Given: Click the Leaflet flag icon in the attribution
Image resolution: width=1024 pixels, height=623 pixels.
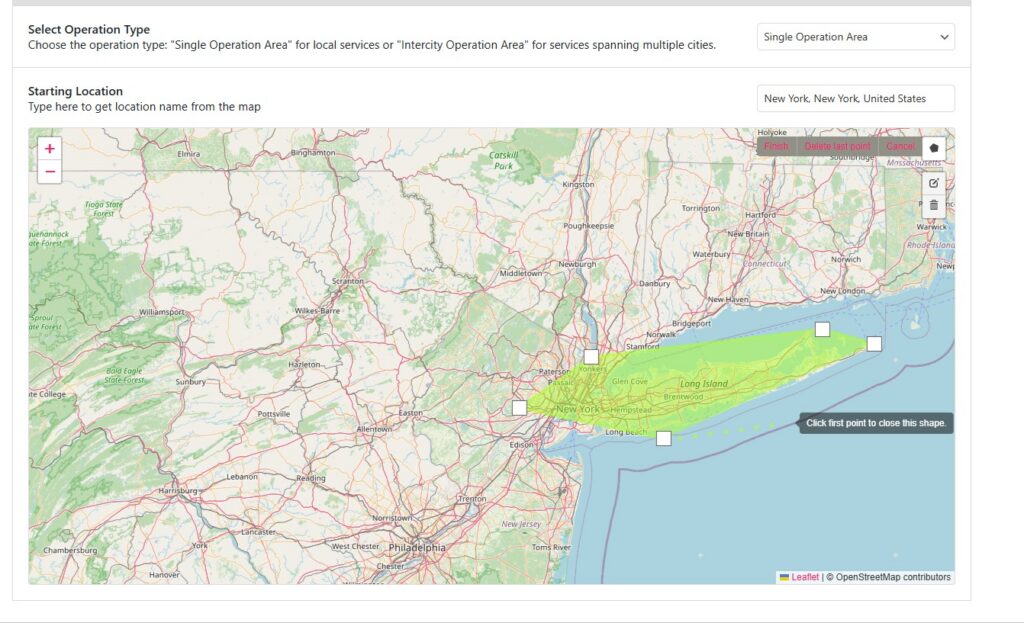Looking at the screenshot, I should pyautogui.click(x=785, y=576).
